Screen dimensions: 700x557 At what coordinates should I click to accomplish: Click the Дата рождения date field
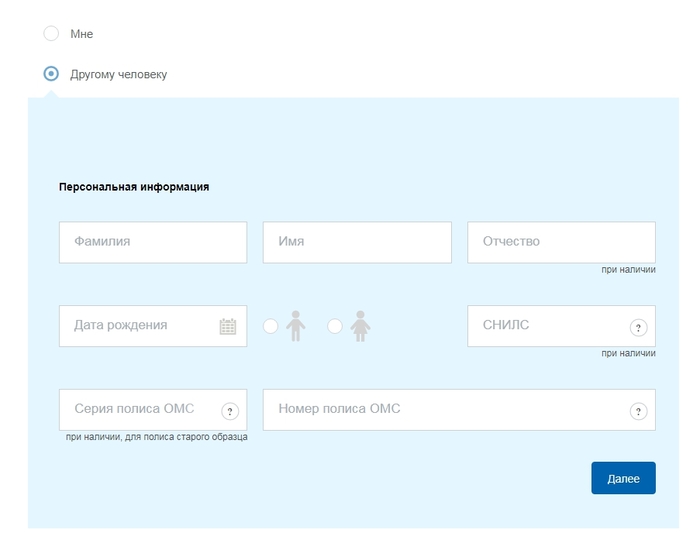tap(135, 326)
